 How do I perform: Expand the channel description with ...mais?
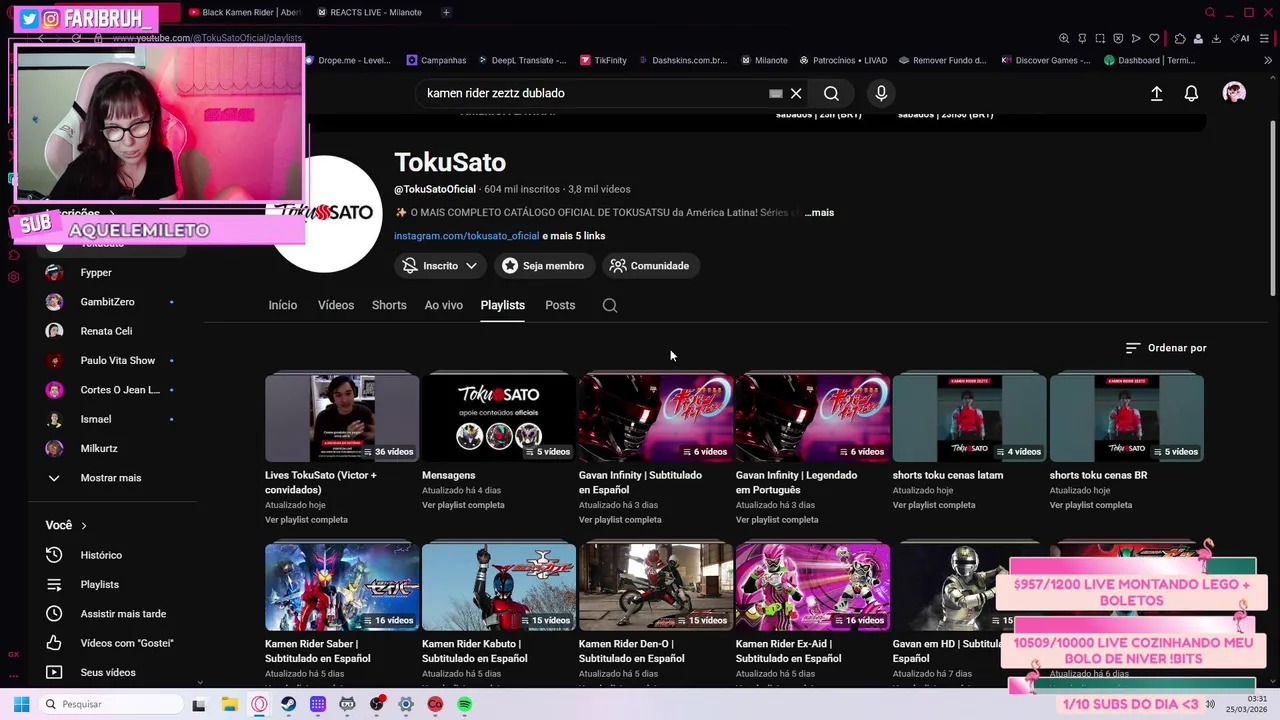819,212
